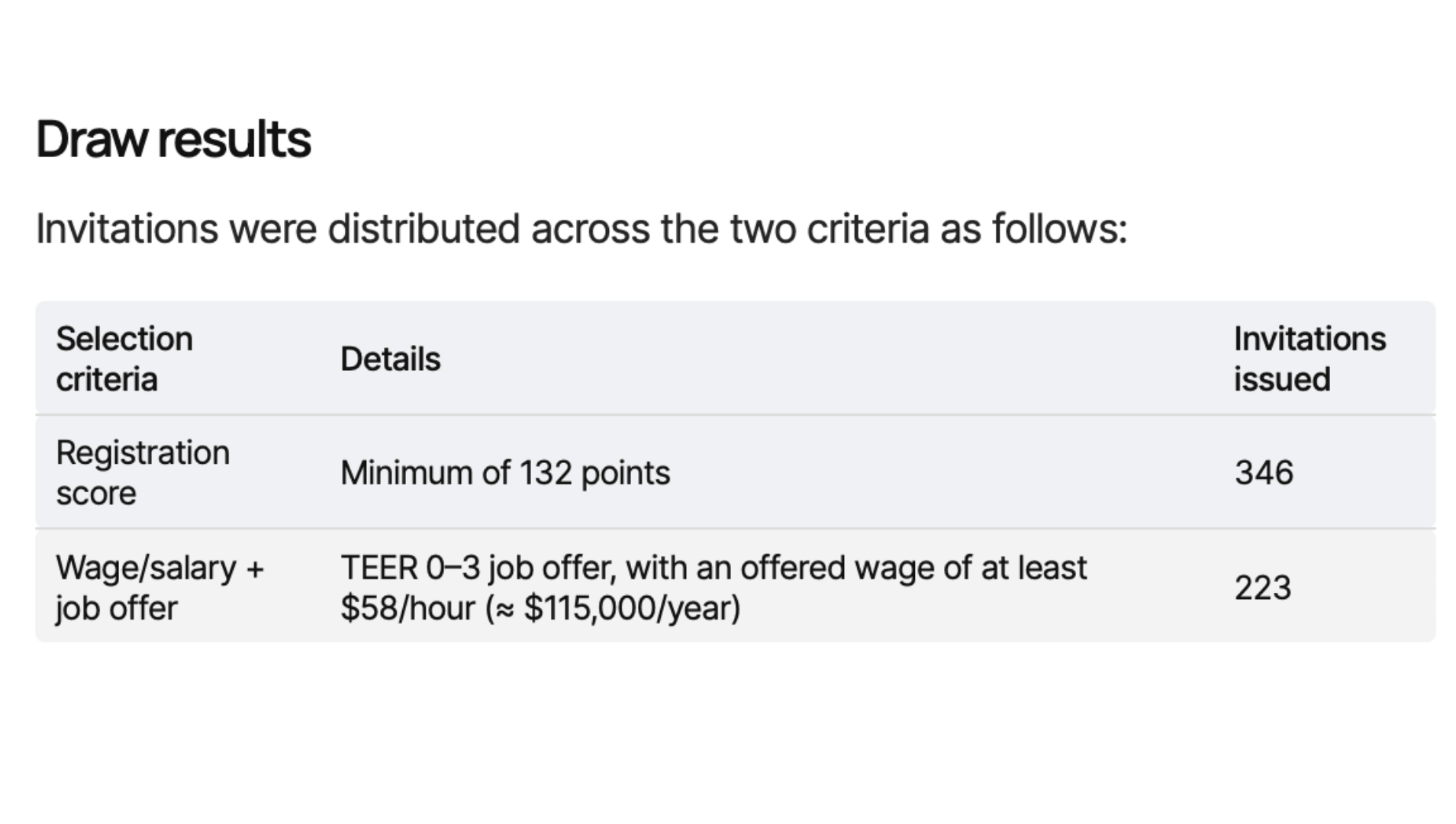Click the '132' number in details
The image size is (1456, 824).
point(546,473)
